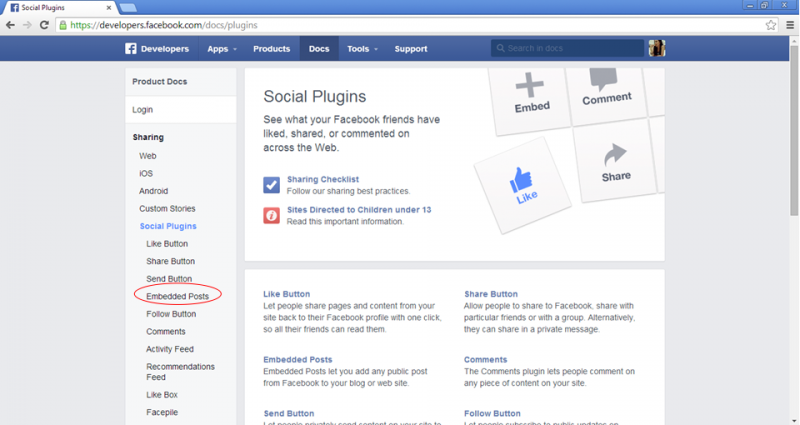Select the Social Plugins browser tab
Viewport: 800px width, 425px height.
pyautogui.click(x=59, y=8)
